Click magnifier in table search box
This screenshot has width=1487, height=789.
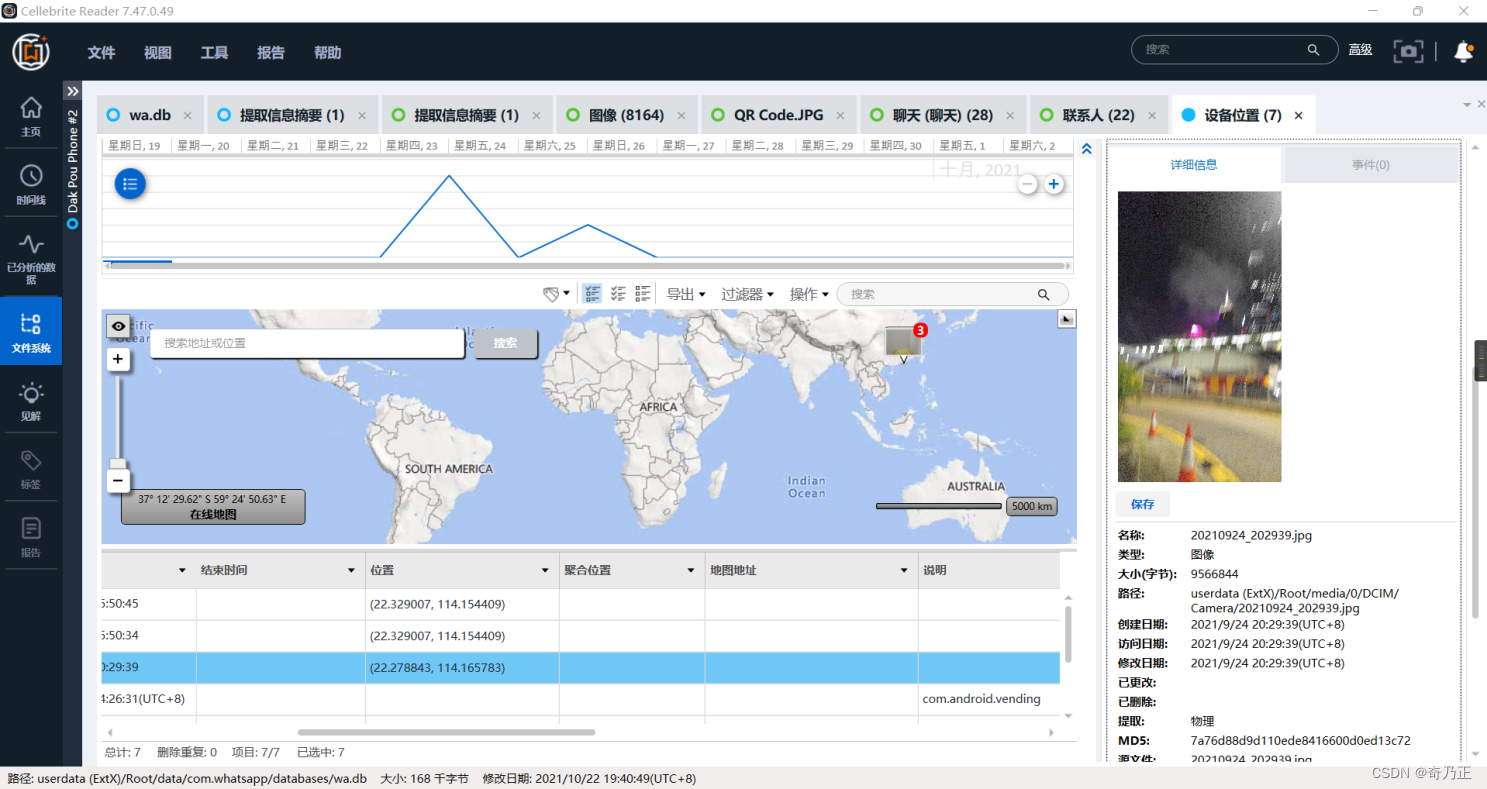(x=1043, y=294)
